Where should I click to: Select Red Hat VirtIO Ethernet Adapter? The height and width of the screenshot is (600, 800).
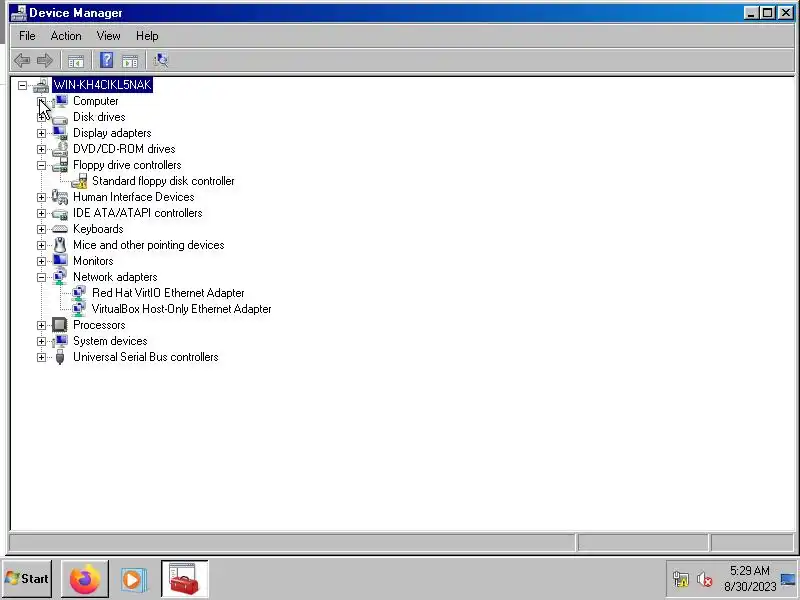168,293
